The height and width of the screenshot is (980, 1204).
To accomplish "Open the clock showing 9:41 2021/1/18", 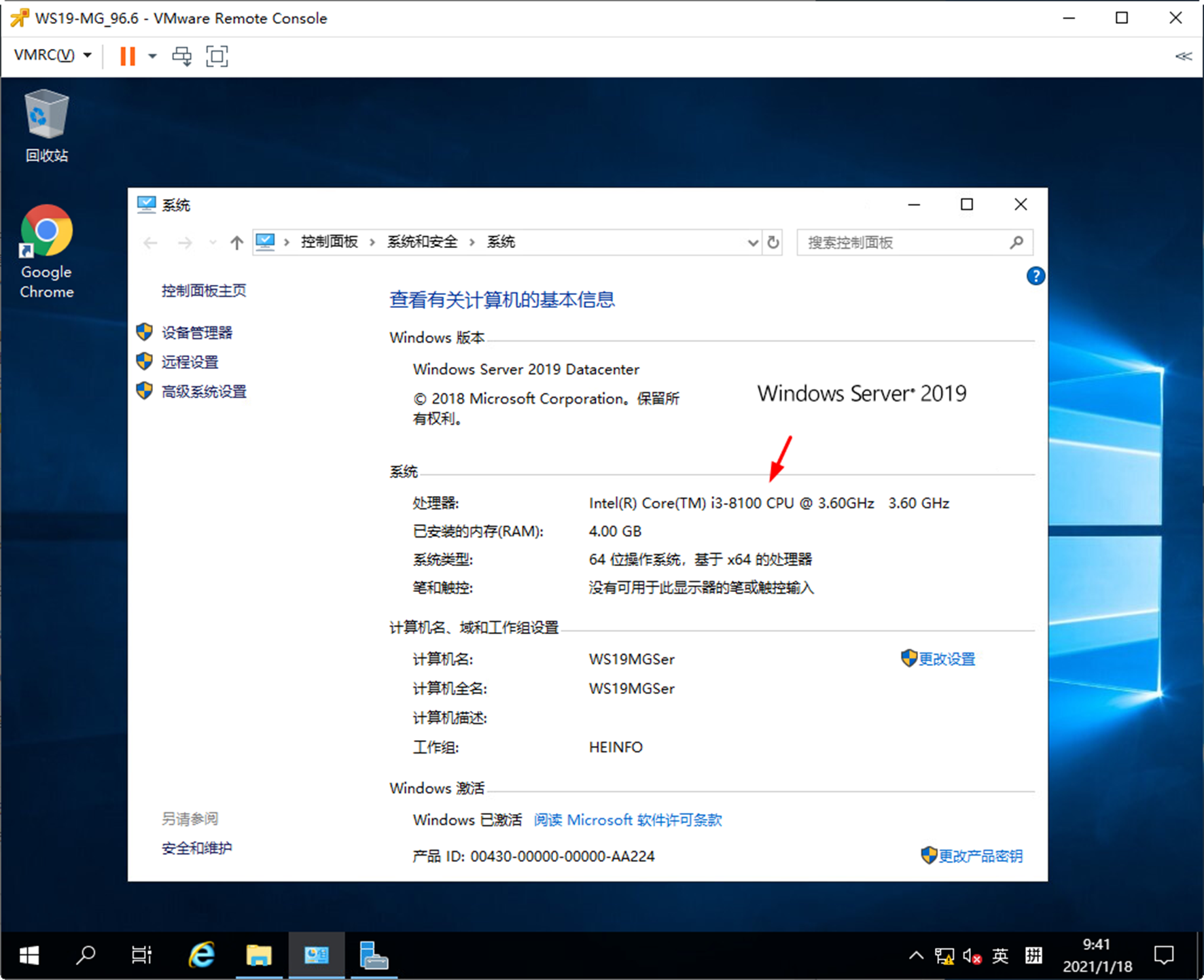I will click(1097, 956).
